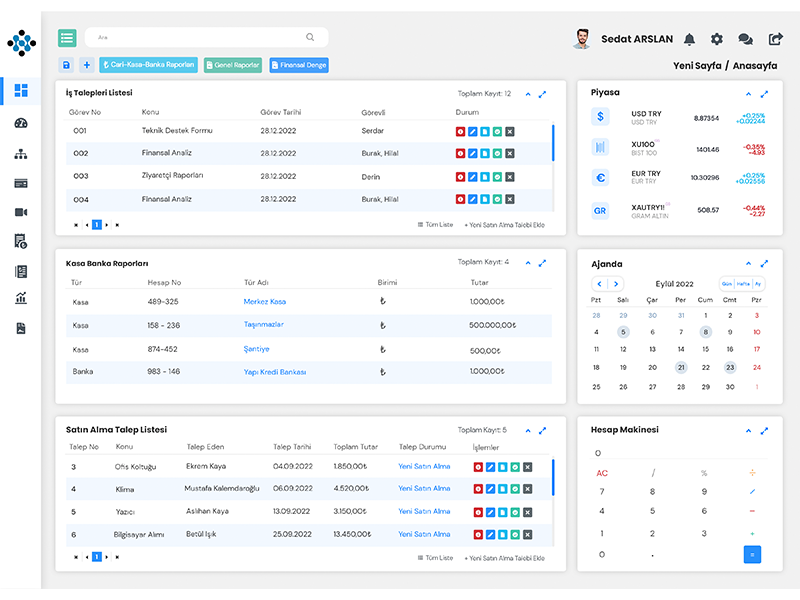Open the video camera sidebar icon

(x=21, y=212)
